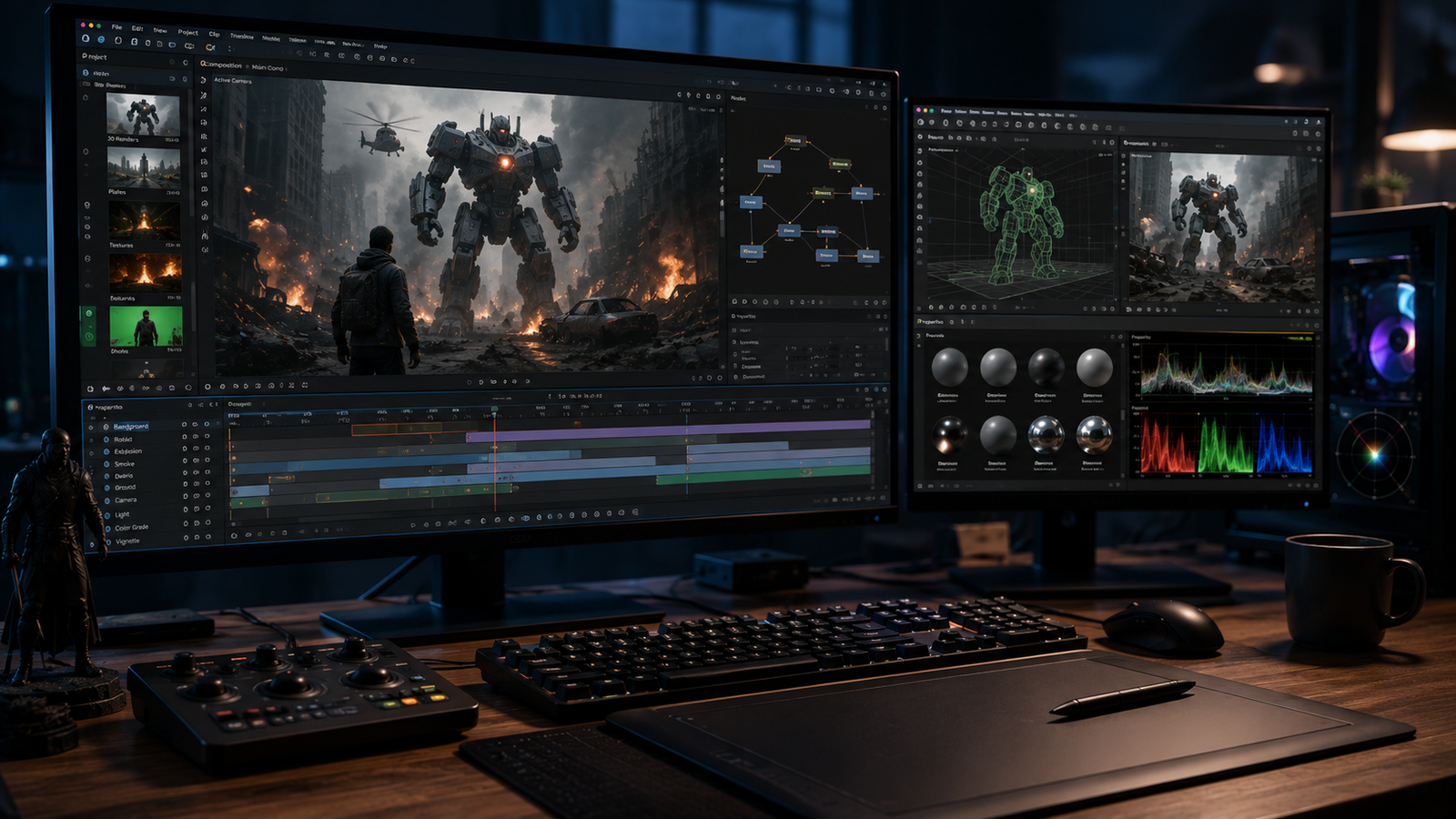
Task: Select the darkest black material sphere in the top row
Action: click(1046, 368)
